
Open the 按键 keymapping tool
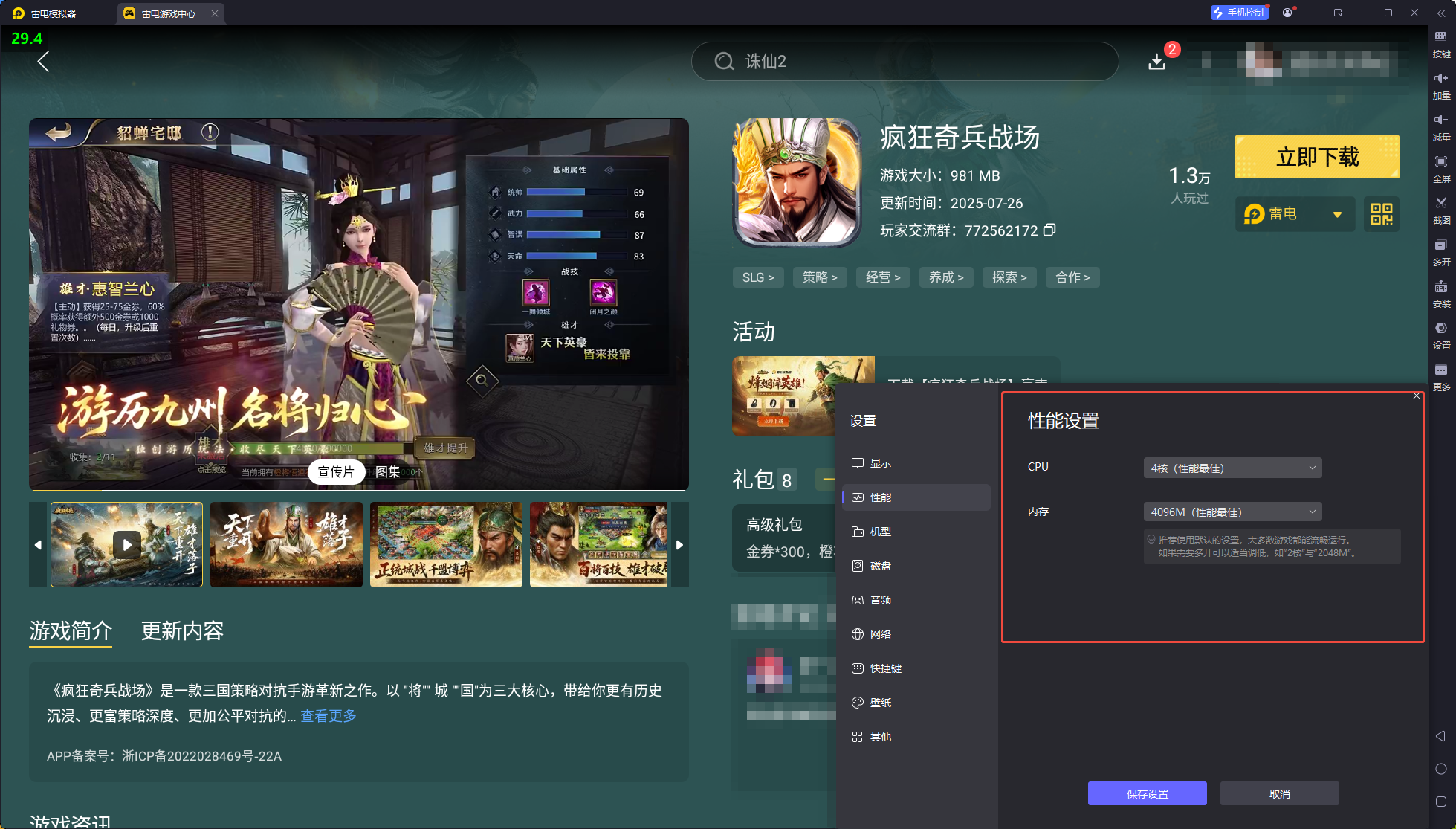click(1441, 45)
